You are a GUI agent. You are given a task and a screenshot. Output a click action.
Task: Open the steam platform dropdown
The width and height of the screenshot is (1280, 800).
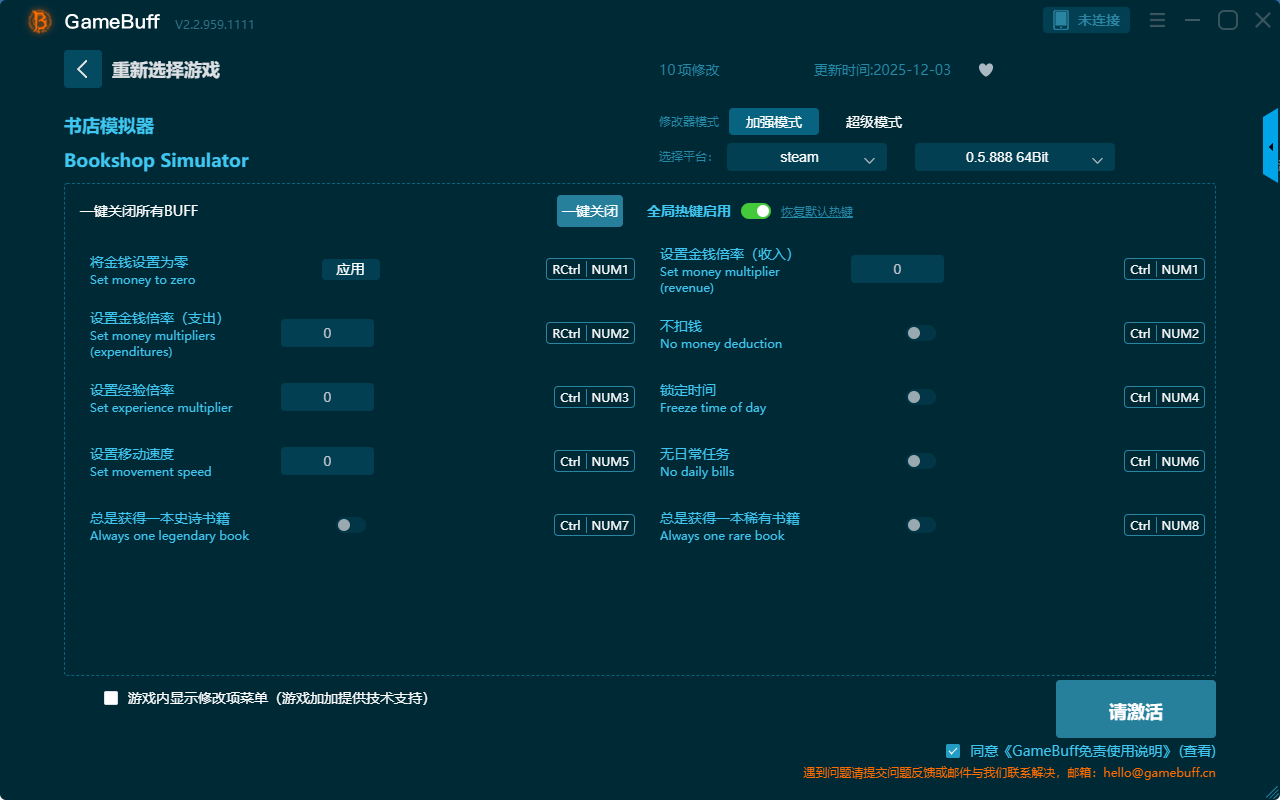[x=806, y=157]
